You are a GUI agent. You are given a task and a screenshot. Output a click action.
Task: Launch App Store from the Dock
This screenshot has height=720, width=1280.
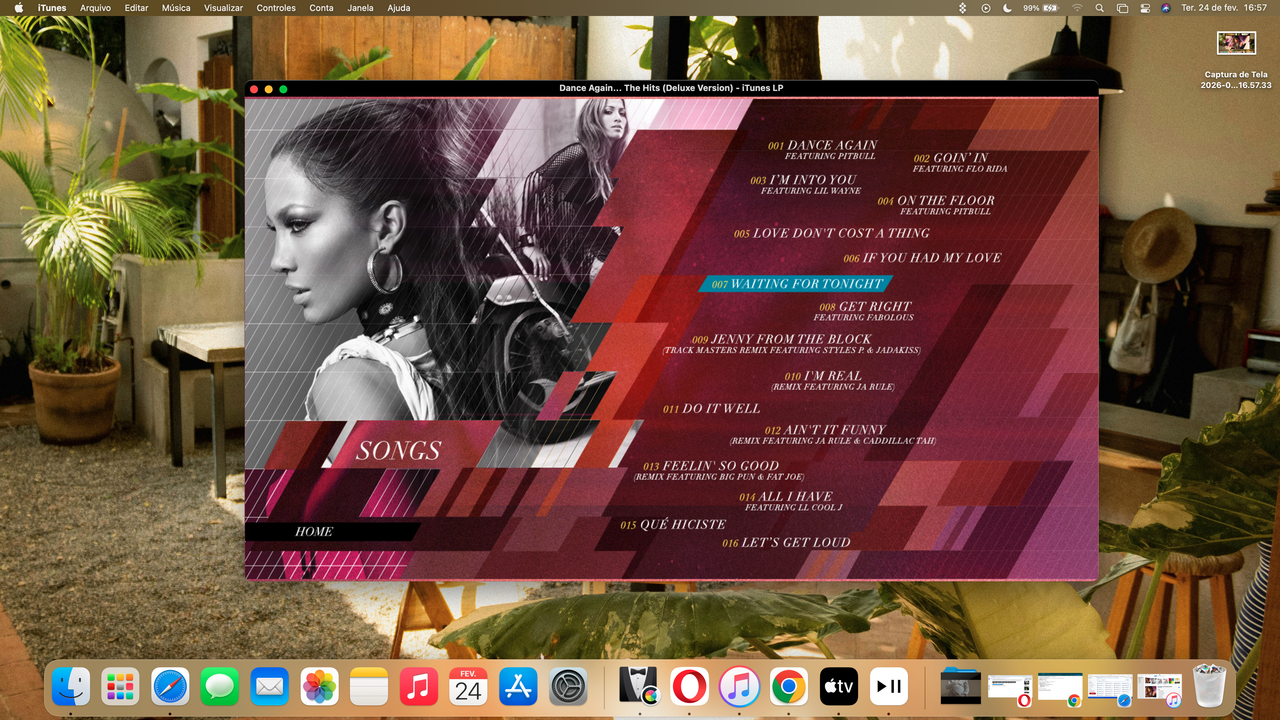click(518, 687)
